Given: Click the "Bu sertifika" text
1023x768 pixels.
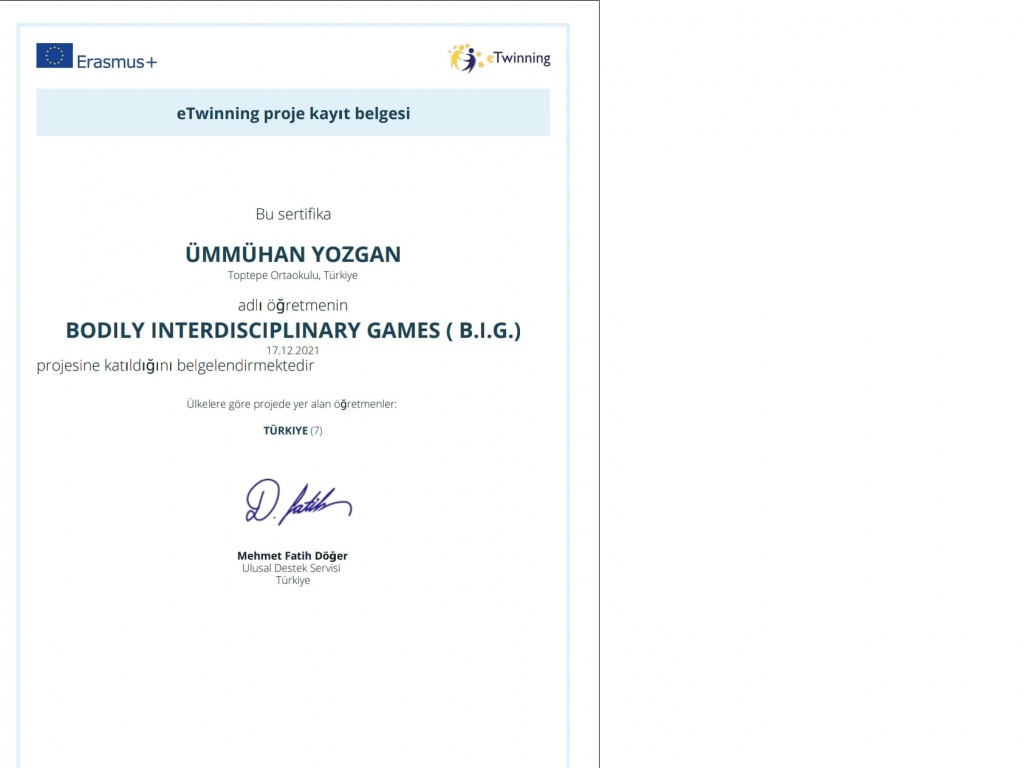Looking at the screenshot, I should (x=293, y=214).
